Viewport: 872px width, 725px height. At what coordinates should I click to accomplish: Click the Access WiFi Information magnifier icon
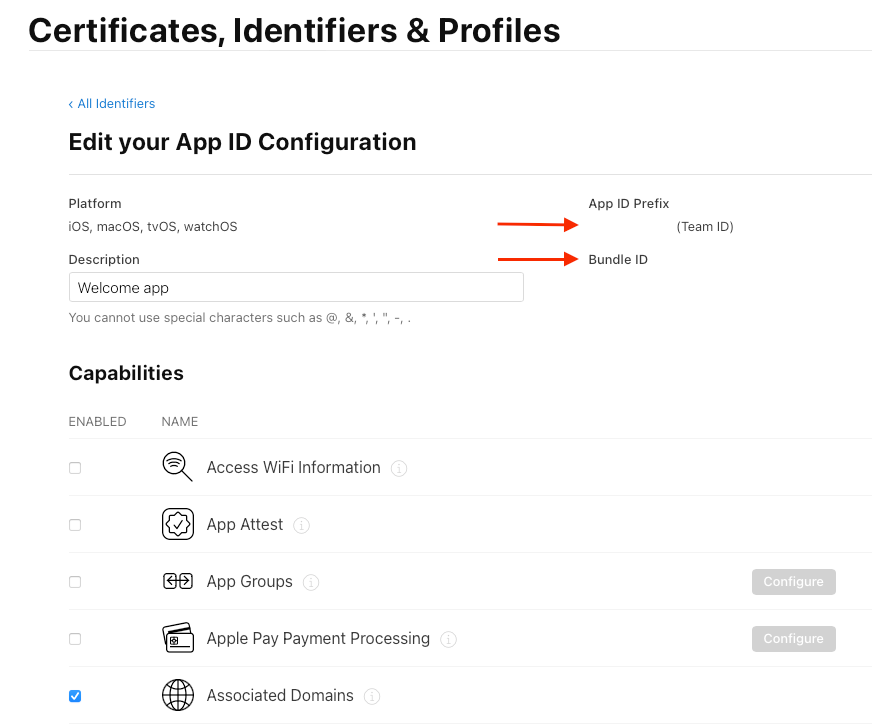(x=177, y=467)
